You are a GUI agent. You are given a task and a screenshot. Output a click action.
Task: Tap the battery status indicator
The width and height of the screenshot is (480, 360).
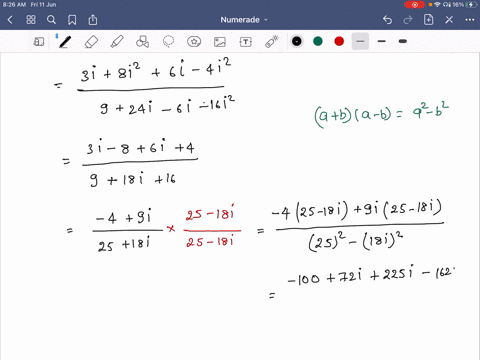click(472, 5)
